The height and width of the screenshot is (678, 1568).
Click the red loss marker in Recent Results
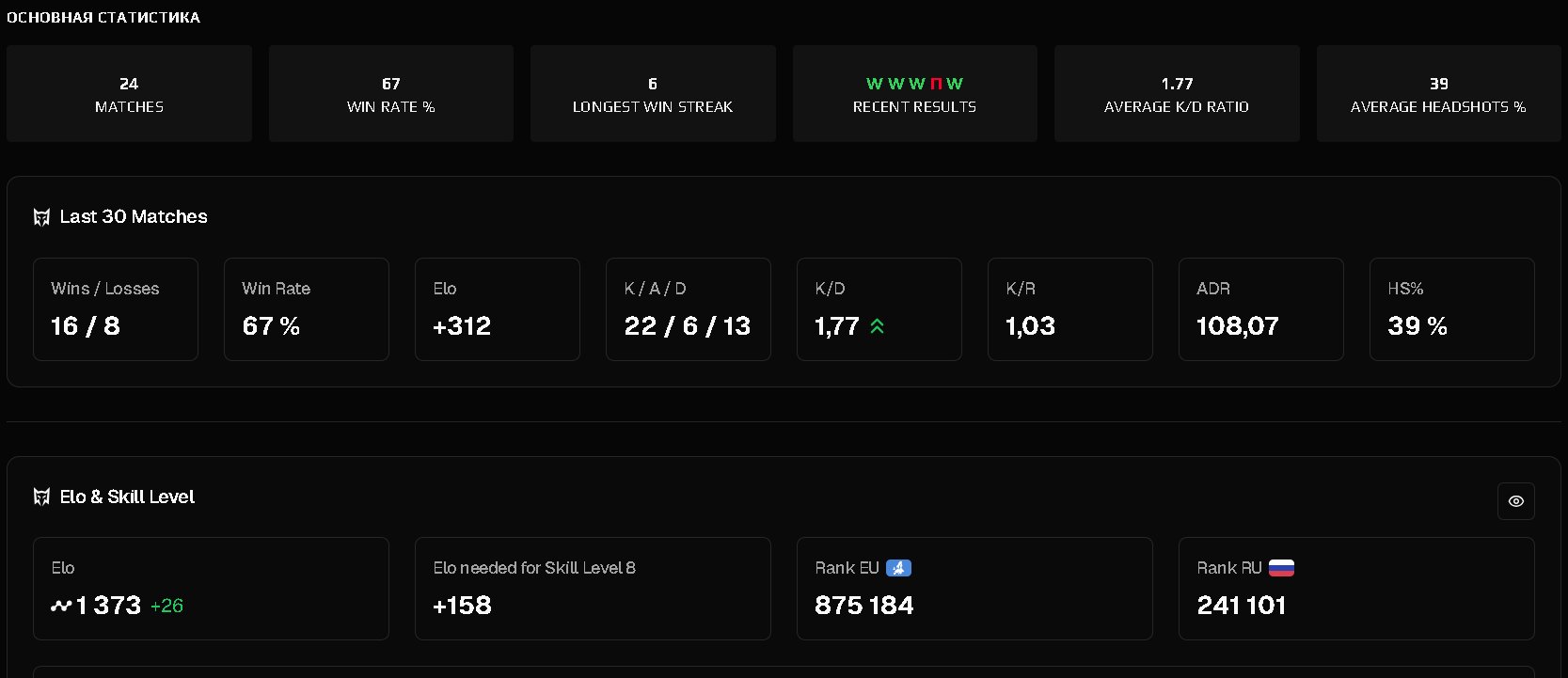pyautogui.click(x=936, y=84)
